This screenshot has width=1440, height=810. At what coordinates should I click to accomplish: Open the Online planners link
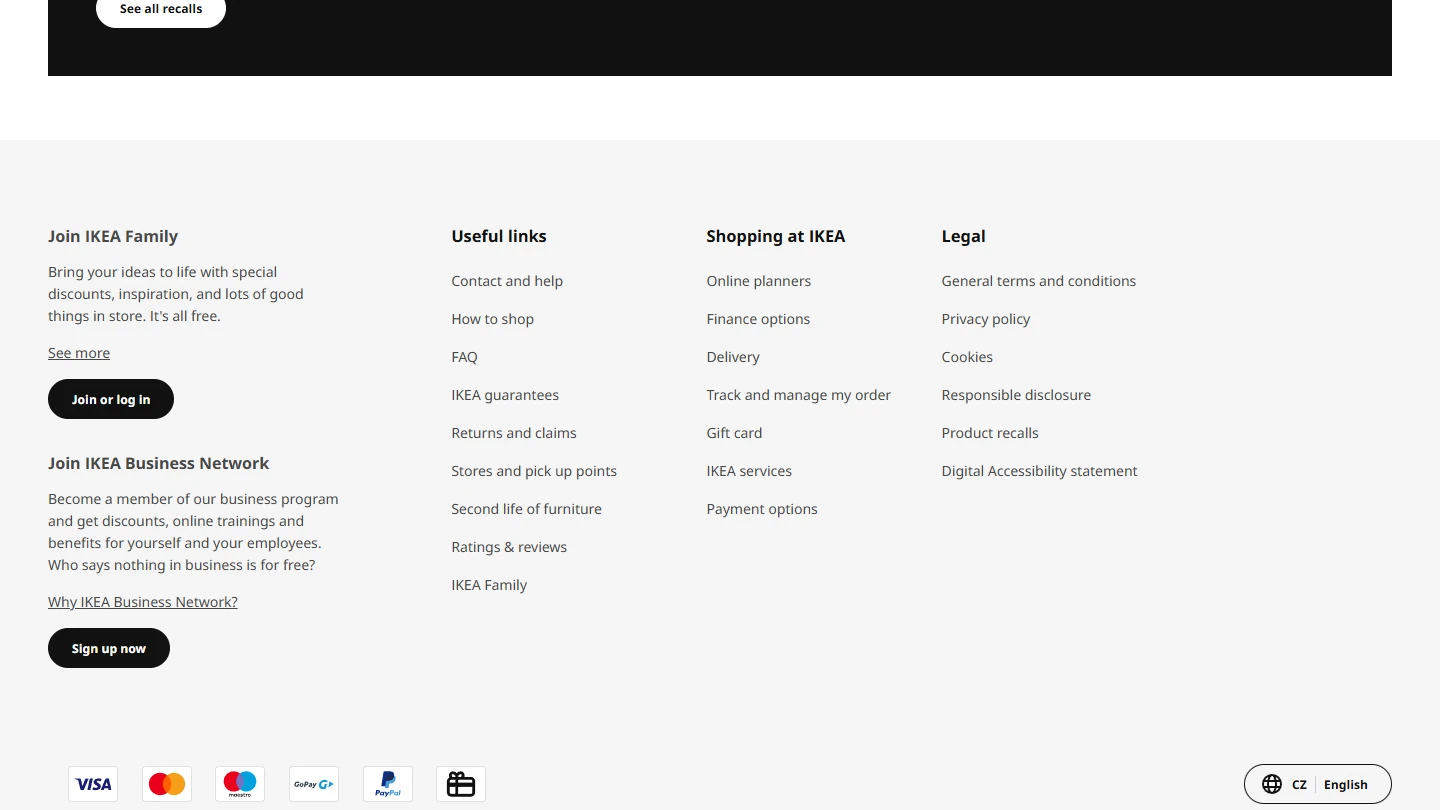pyautogui.click(x=758, y=281)
